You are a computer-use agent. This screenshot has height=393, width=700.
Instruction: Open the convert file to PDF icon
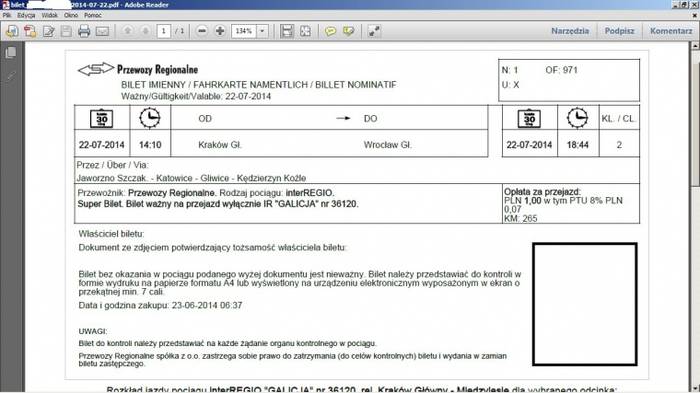click(x=30, y=31)
